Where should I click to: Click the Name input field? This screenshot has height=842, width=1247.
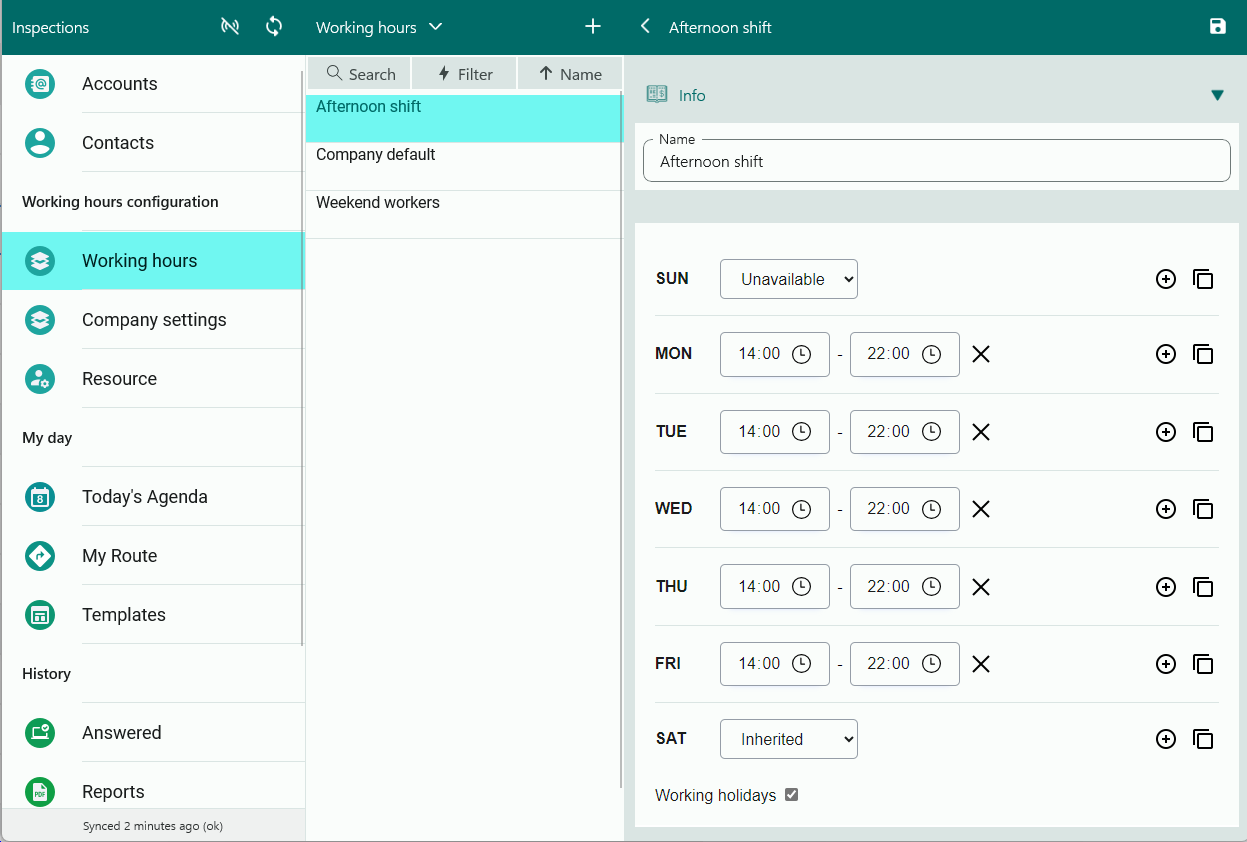pos(936,162)
